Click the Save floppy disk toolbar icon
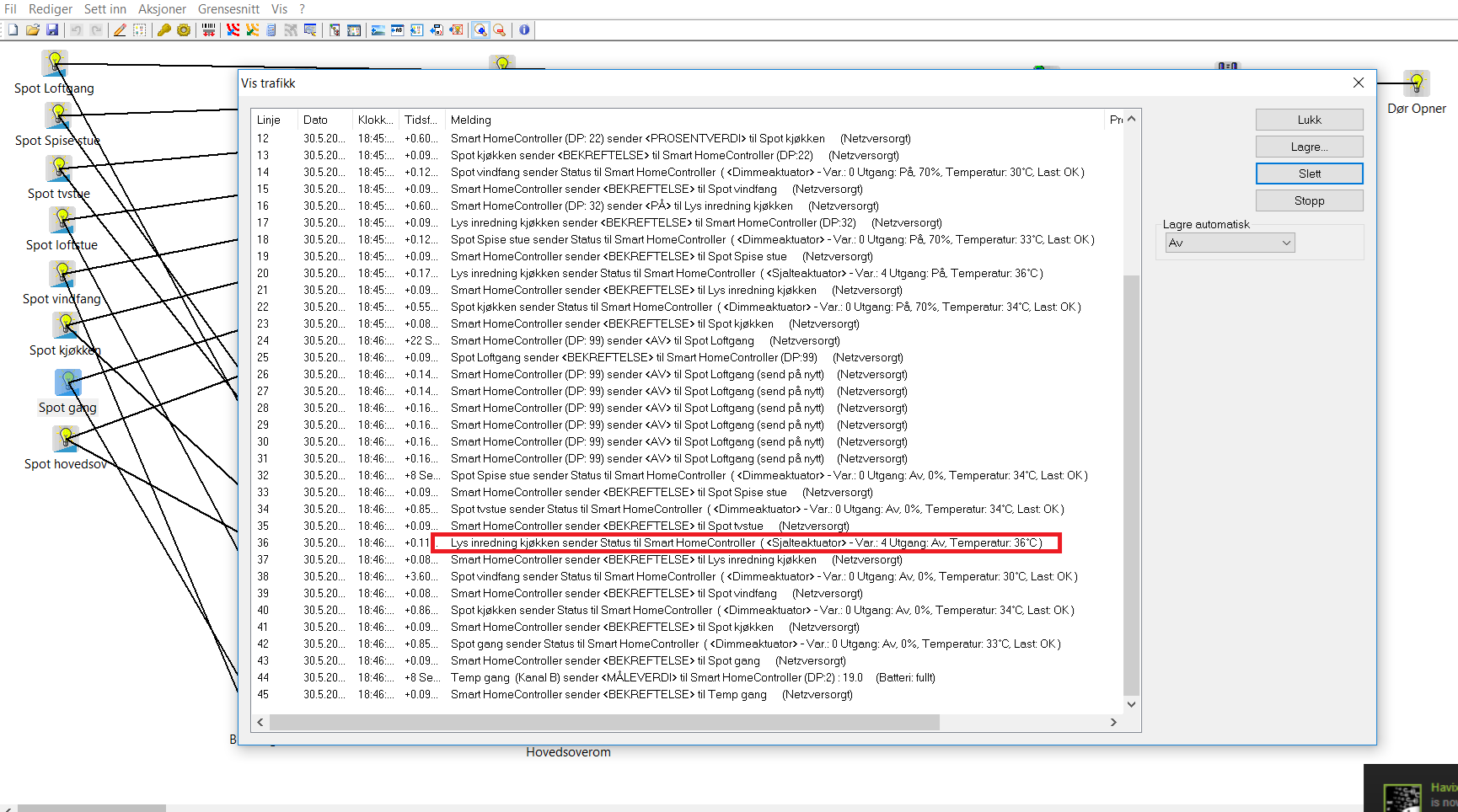Viewport: 1458px width, 812px height. [x=52, y=30]
